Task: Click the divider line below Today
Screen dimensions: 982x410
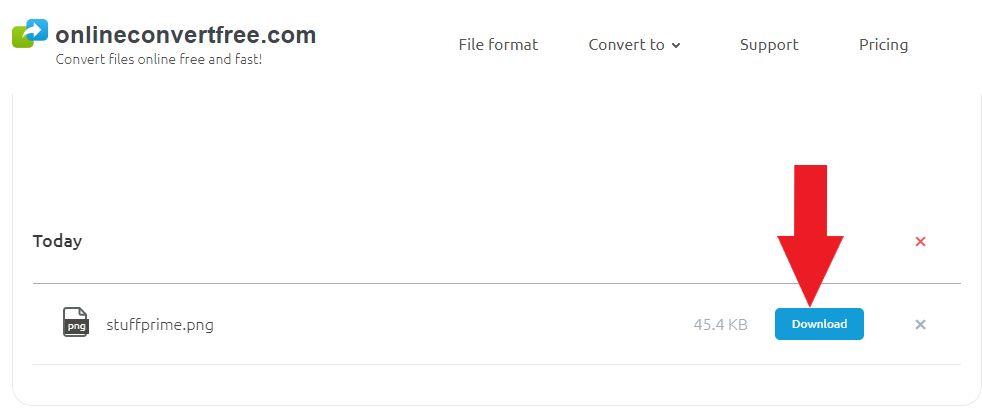Action: [x=496, y=283]
